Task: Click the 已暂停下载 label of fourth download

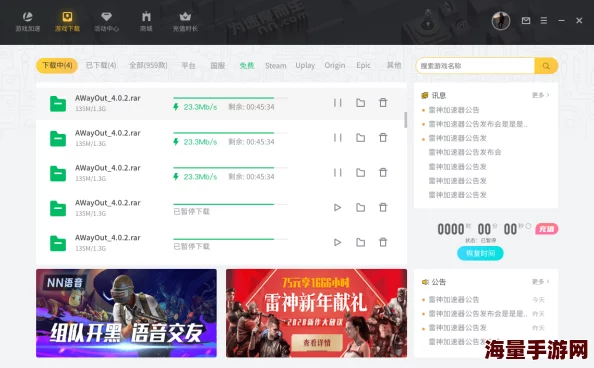Action: [x=191, y=211]
